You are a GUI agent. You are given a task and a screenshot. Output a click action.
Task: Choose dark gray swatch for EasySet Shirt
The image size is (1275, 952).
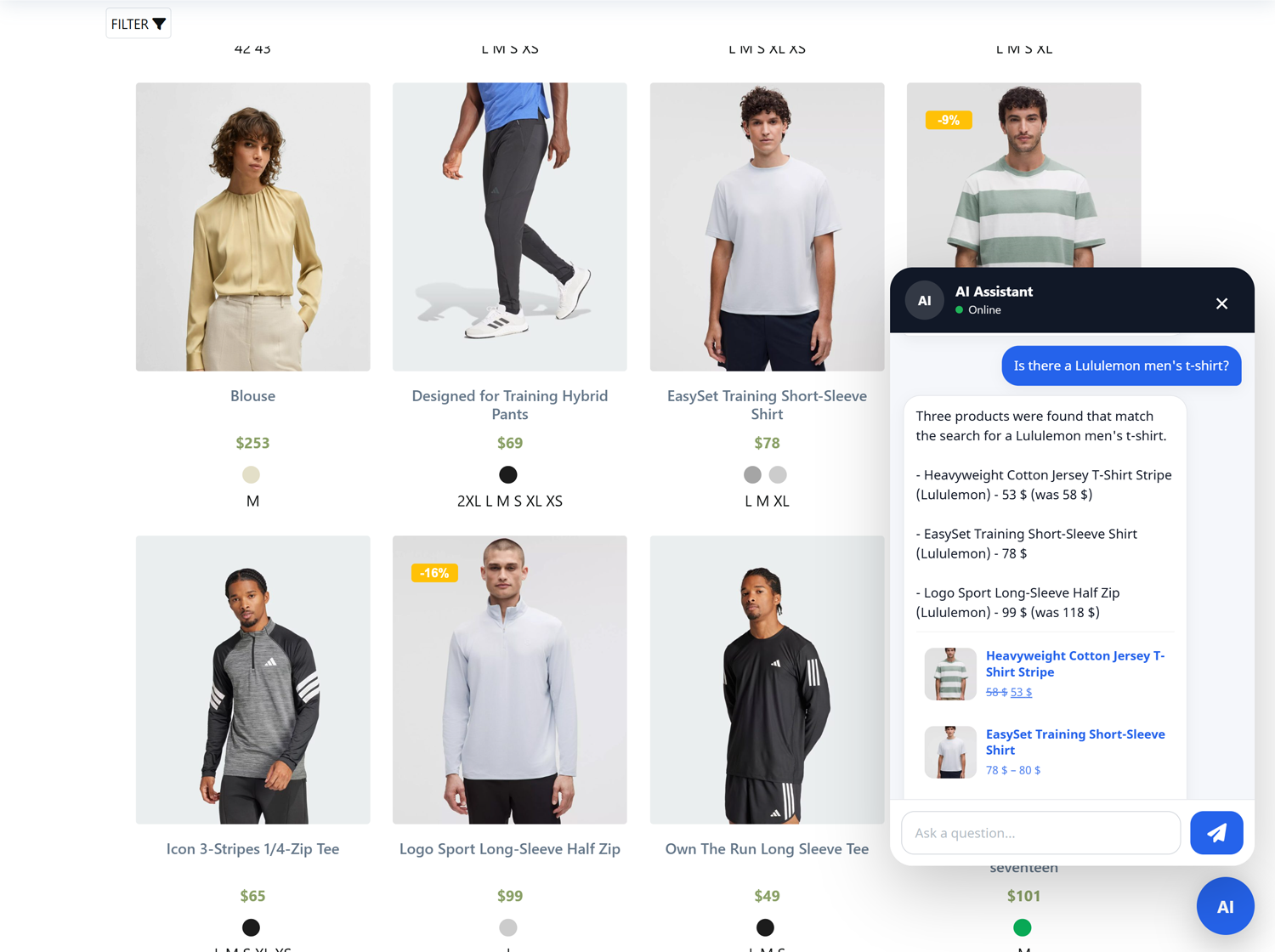[752, 474]
